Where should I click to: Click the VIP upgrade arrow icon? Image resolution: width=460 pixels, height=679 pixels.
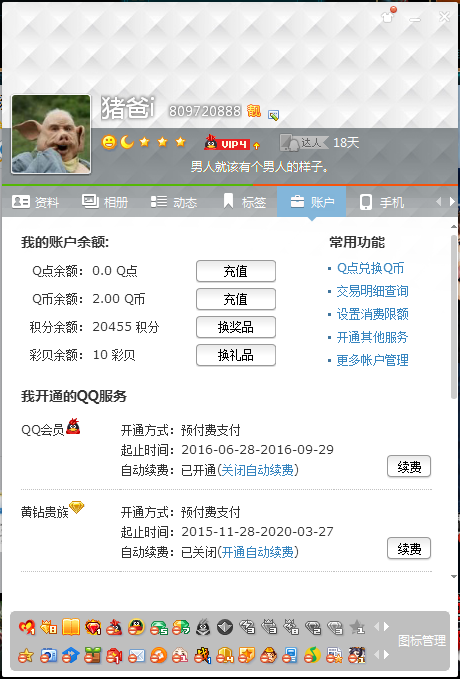(256, 146)
